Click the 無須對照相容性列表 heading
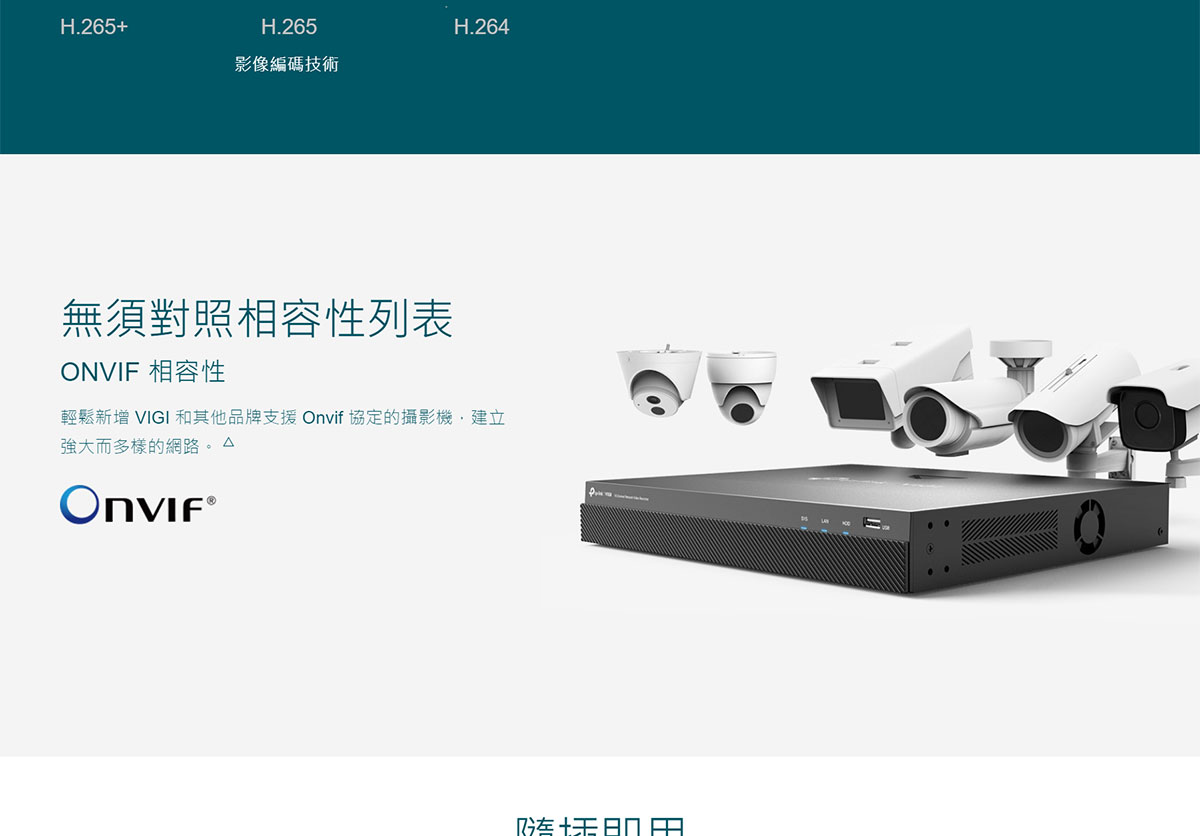This screenshot has width=1200, height=836. [x=257, y=318]
